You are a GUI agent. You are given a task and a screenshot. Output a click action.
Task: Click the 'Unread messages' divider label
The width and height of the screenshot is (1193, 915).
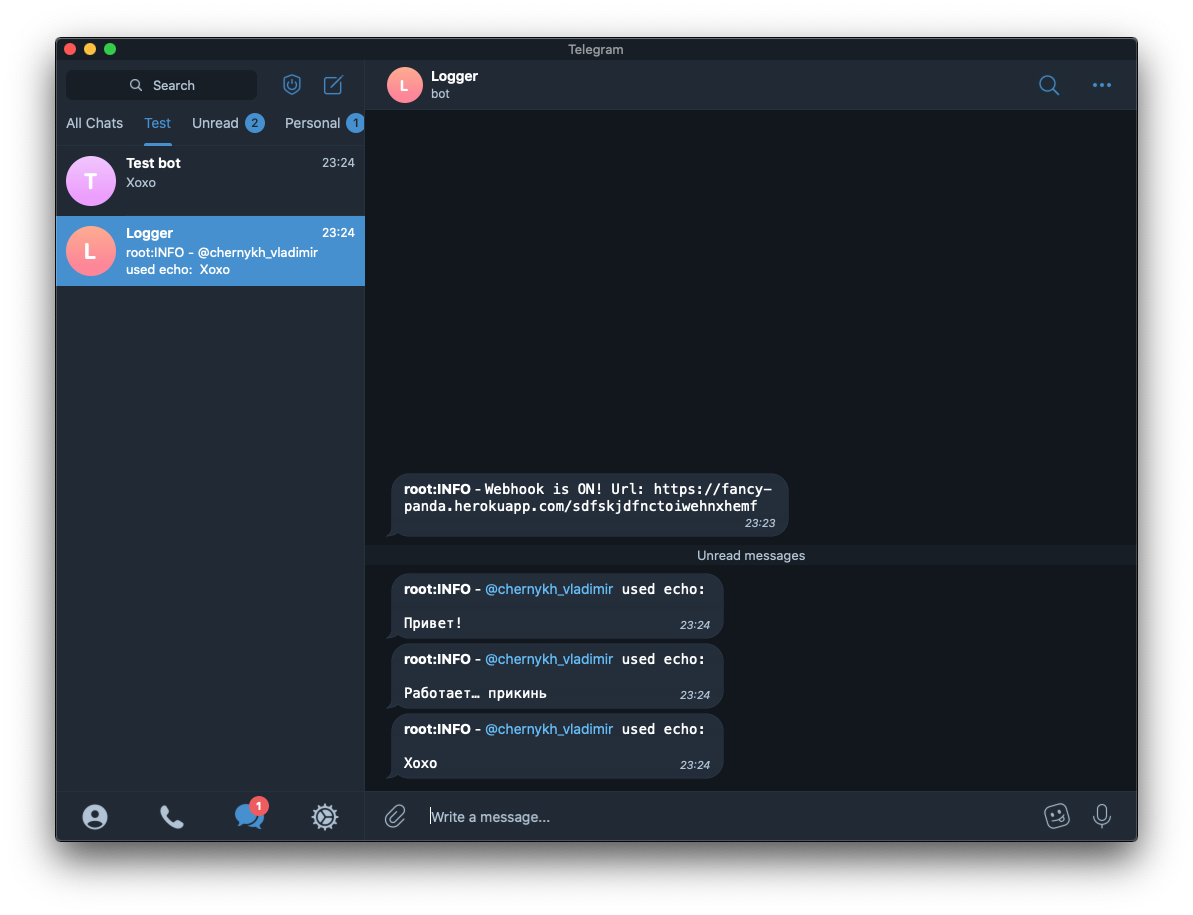(751, 555)
